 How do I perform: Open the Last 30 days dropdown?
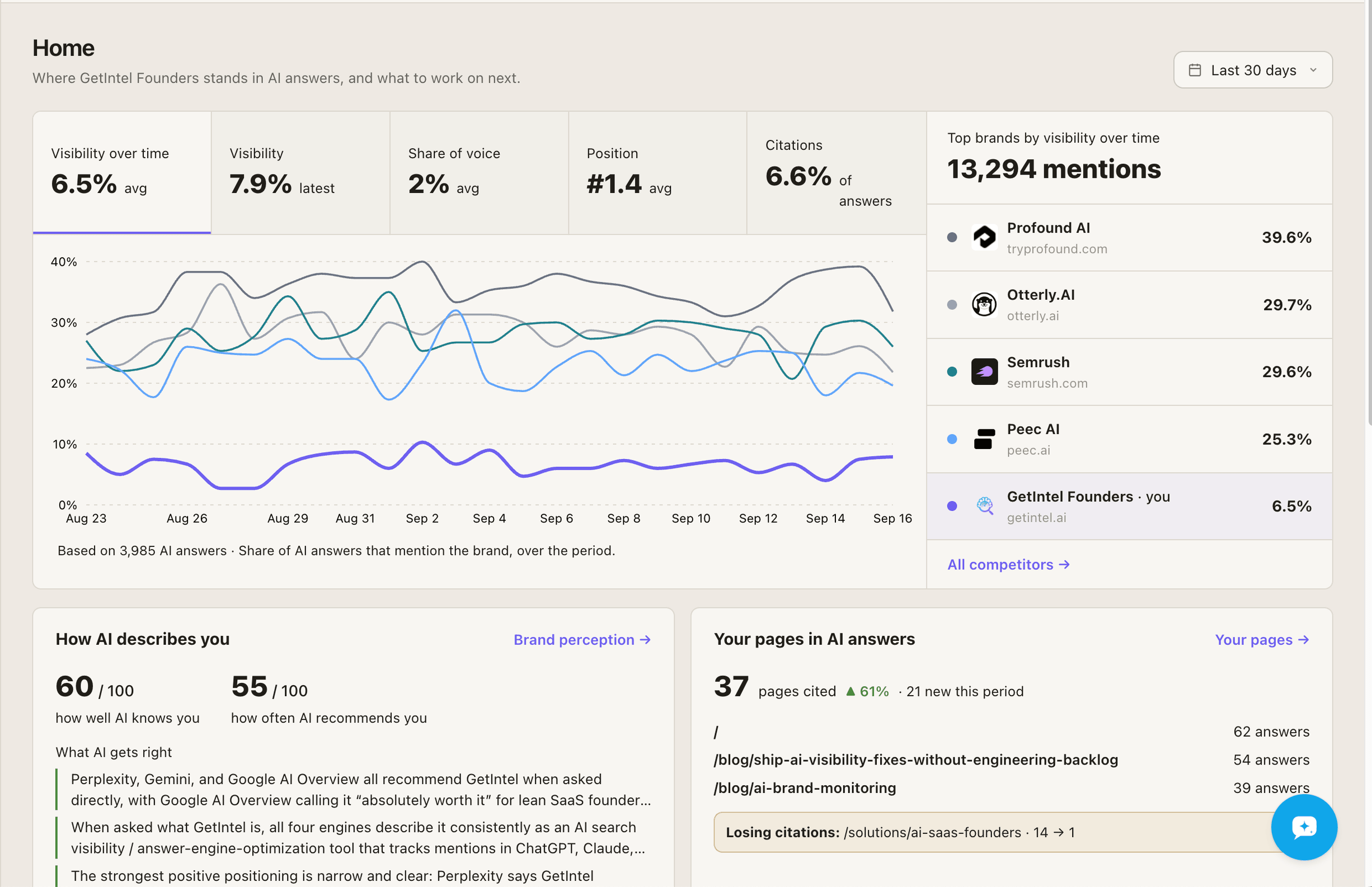tap(1252, 70)
